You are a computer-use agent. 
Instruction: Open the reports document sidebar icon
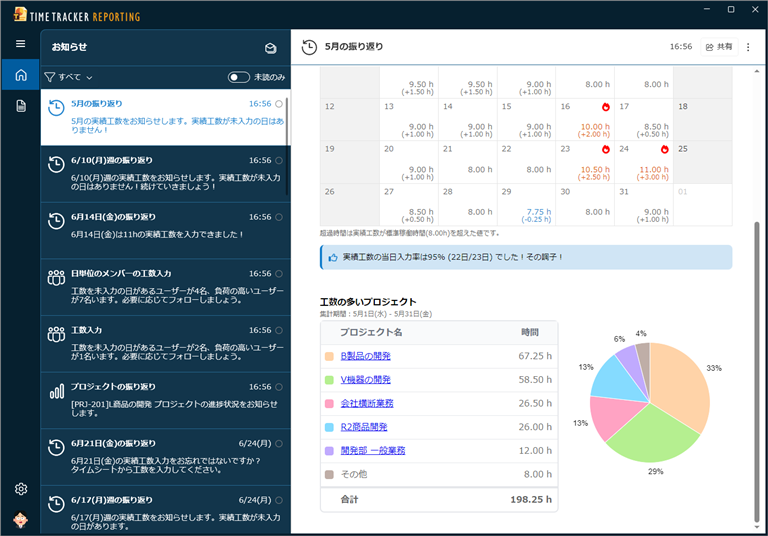pos(20,106)
